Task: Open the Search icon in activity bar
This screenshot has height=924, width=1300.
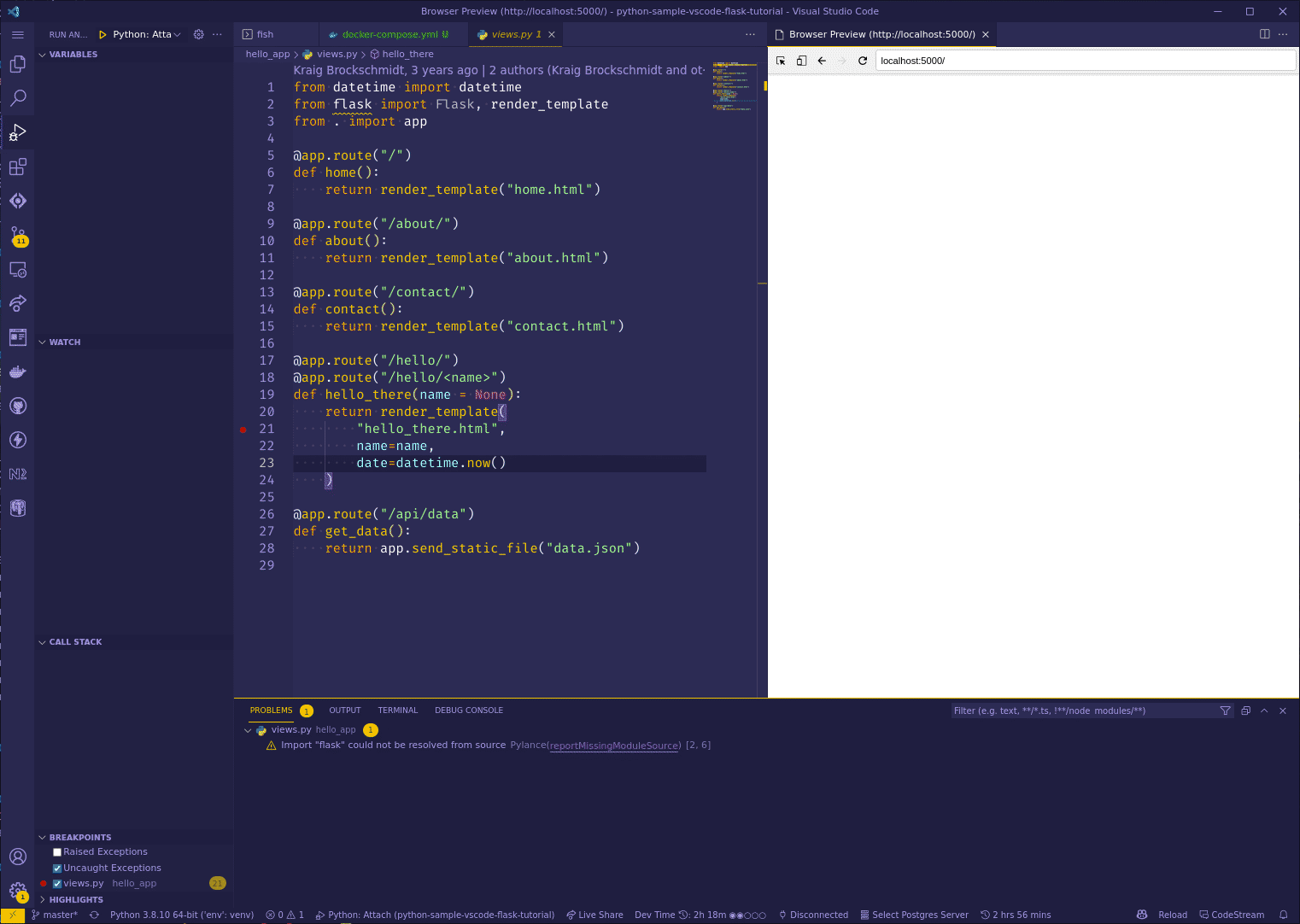Action: pos(18,98)
